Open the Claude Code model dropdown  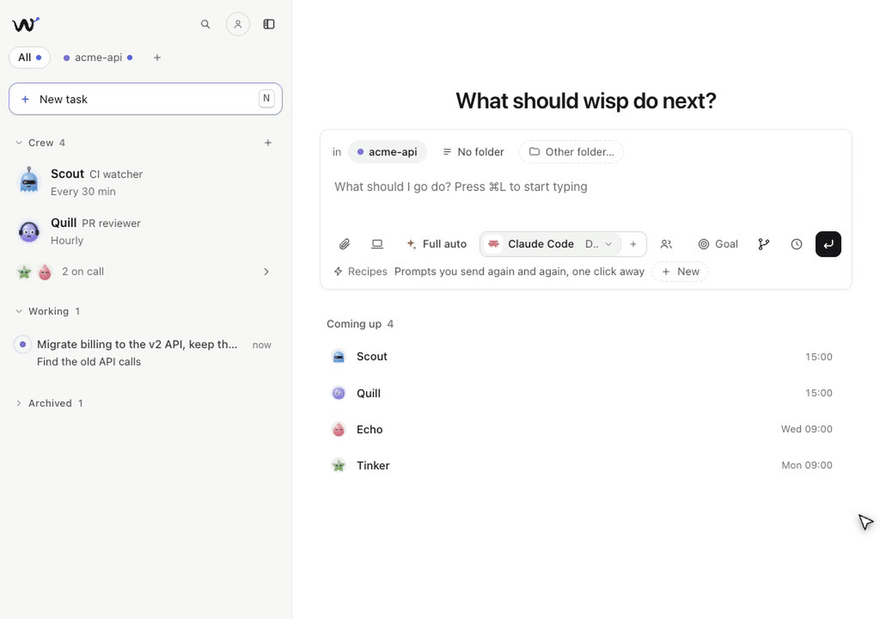click(x=551, y=244)
